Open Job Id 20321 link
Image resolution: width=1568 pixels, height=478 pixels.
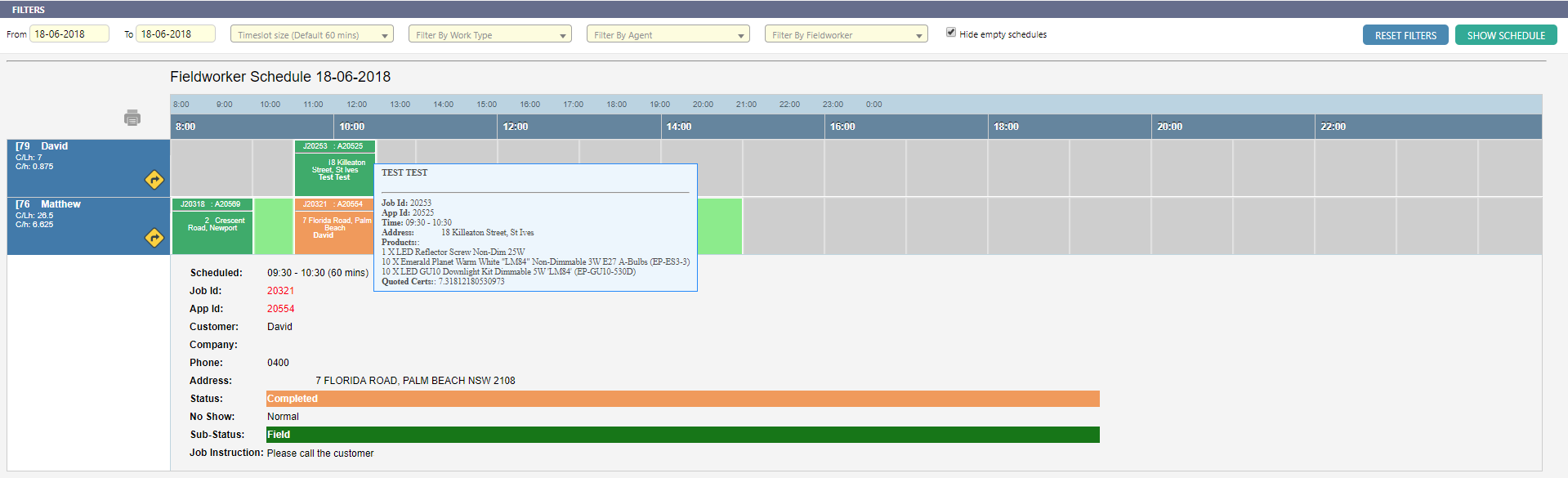pos(280,291)
